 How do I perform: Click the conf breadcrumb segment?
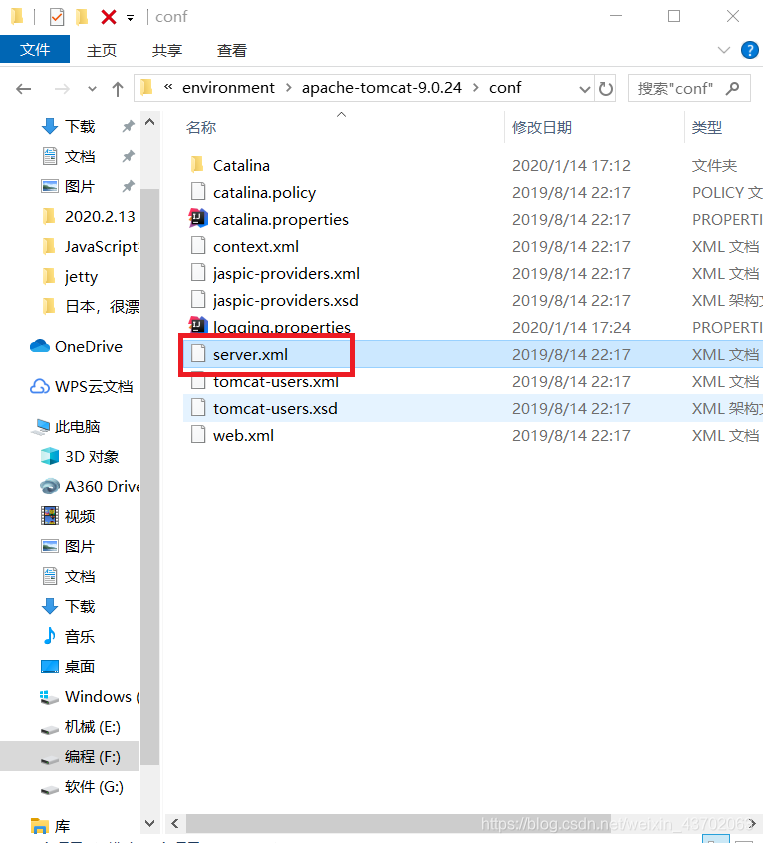click(505, 88)
